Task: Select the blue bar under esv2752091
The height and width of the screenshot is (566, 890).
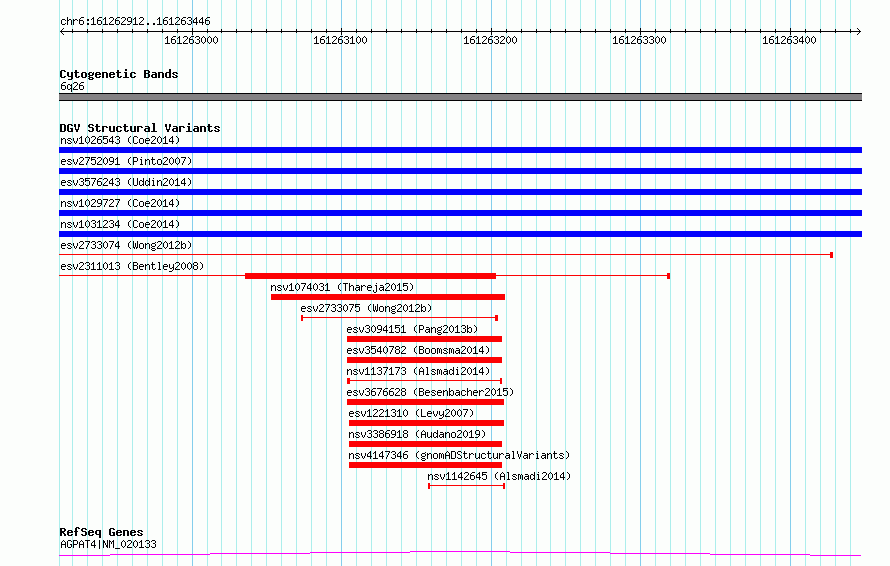Action: click(460, 171)
